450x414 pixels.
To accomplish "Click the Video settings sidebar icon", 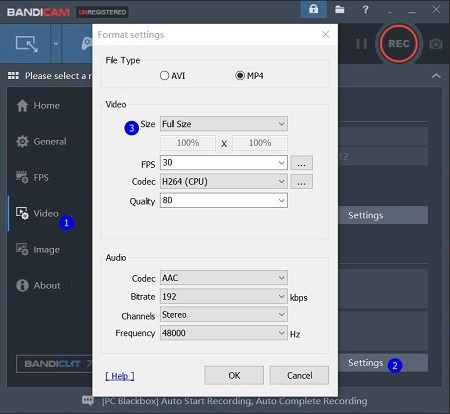I will pos(22,213).
